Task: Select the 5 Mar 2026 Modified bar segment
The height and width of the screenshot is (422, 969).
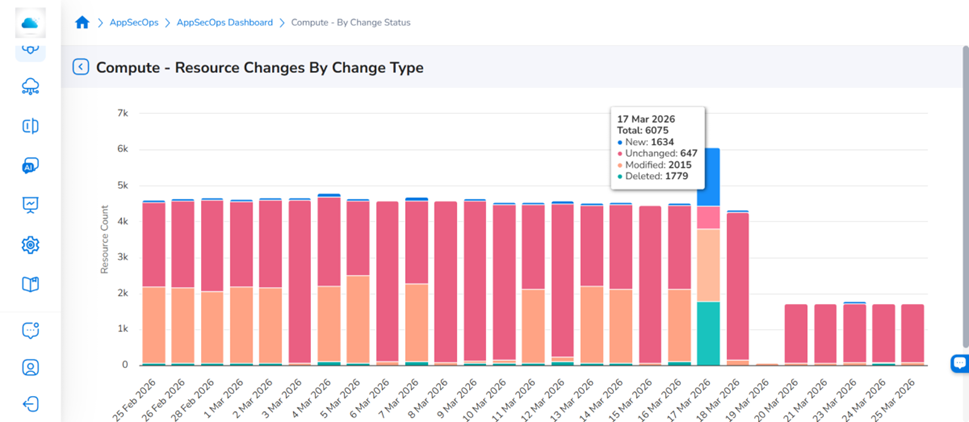Action: [x=358, y=319]
